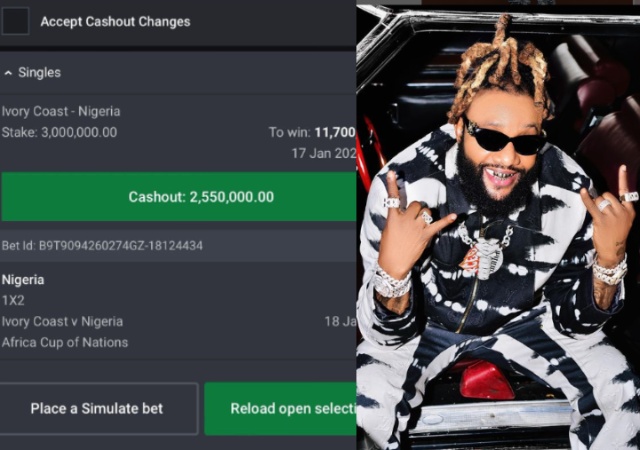
Task: Click the Singles section header text
Action: (40, 73)
